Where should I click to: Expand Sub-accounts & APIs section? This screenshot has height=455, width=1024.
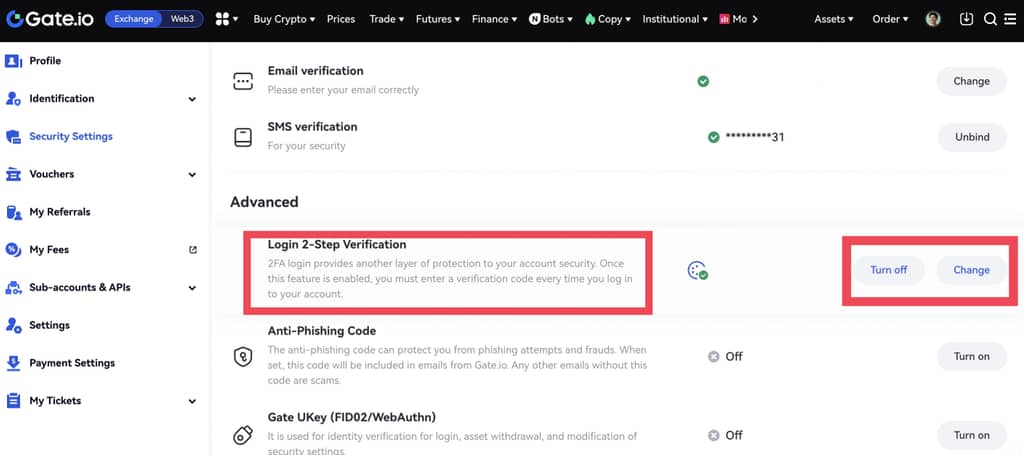(x=192, y=288)
